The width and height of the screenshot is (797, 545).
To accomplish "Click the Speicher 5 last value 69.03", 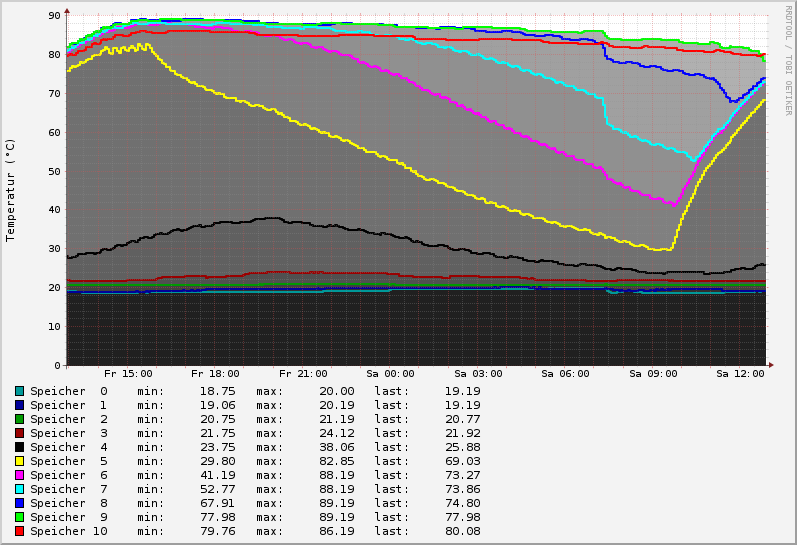I will (463, 461).
